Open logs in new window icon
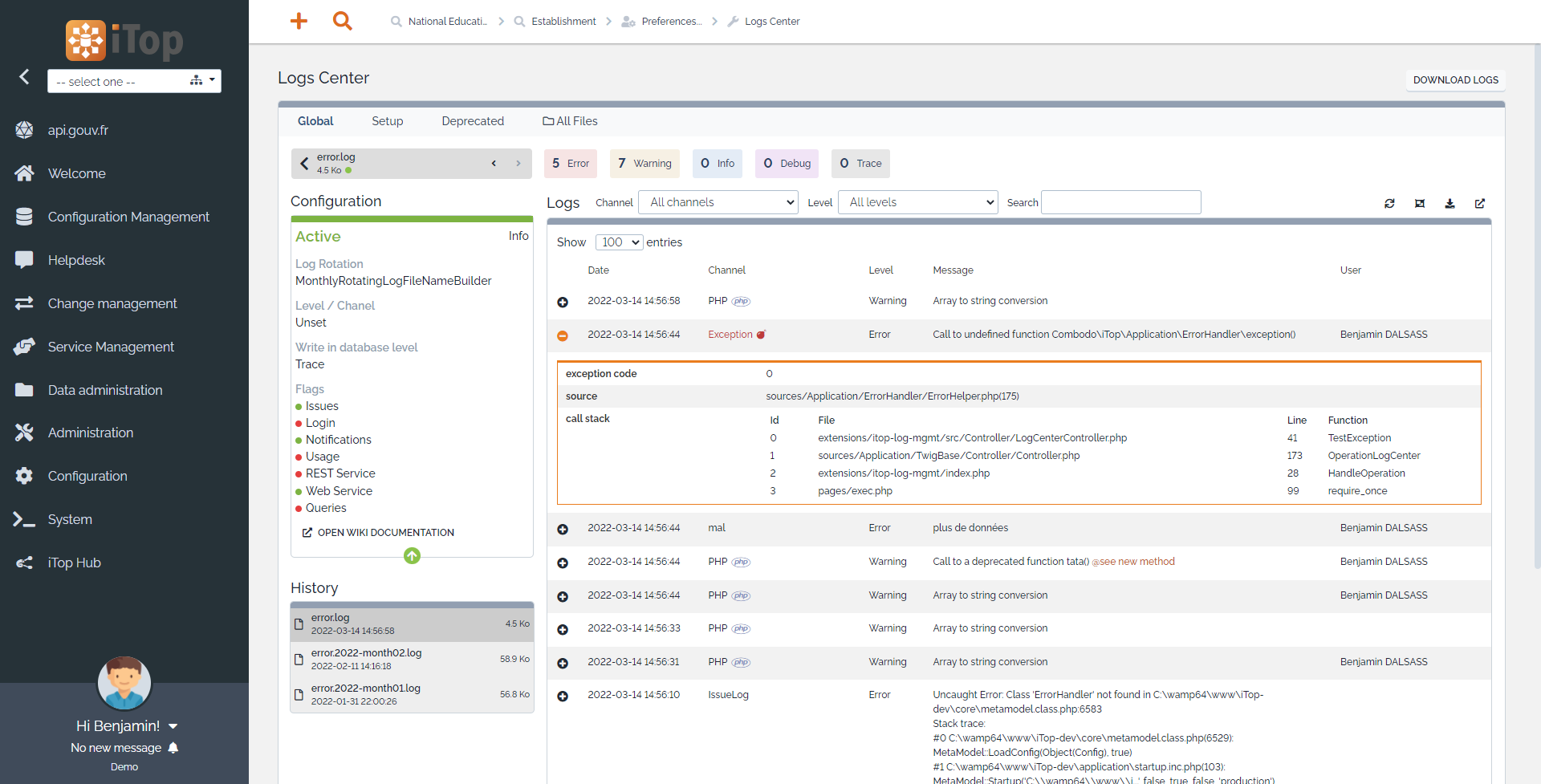Screen dimensions: 1541x784 (x=1479, y=204)
